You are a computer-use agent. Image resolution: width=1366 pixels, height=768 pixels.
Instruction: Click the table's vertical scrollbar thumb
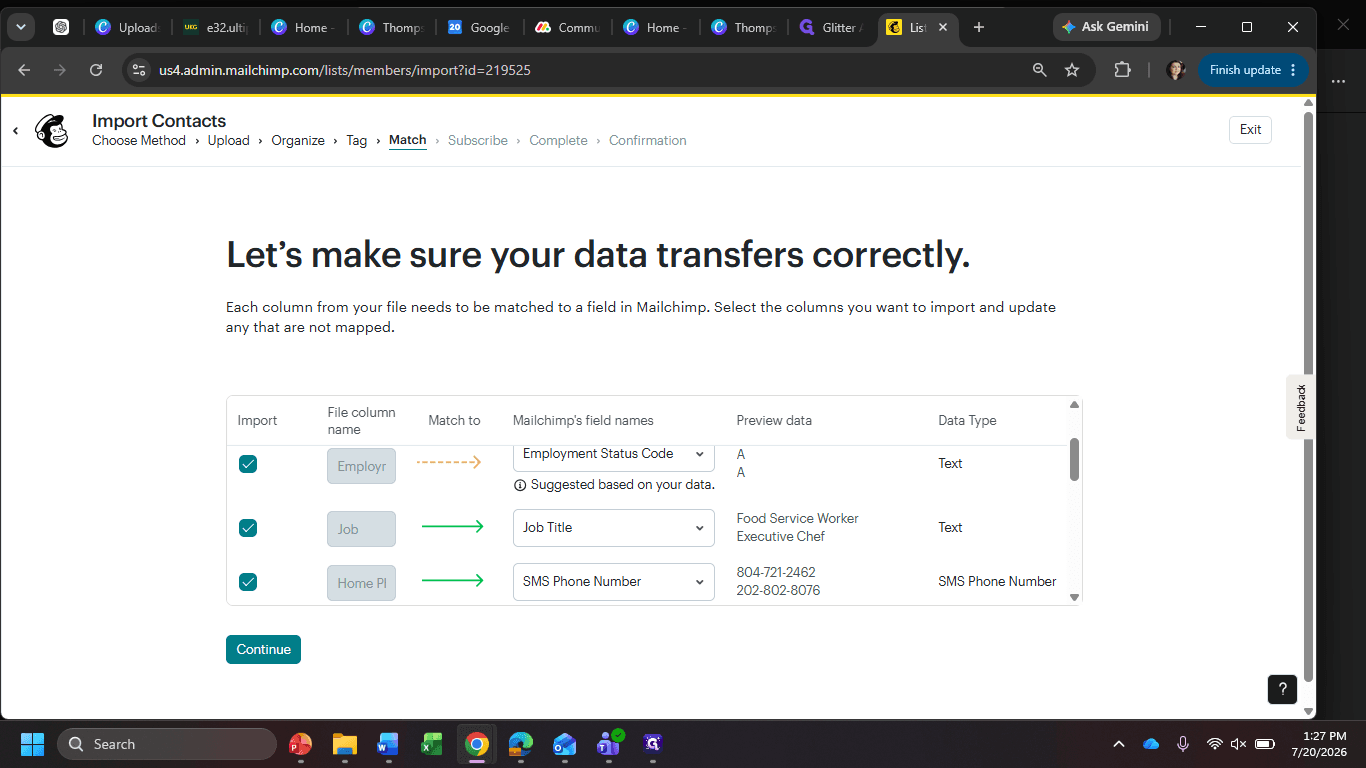tap(1074, 459)
